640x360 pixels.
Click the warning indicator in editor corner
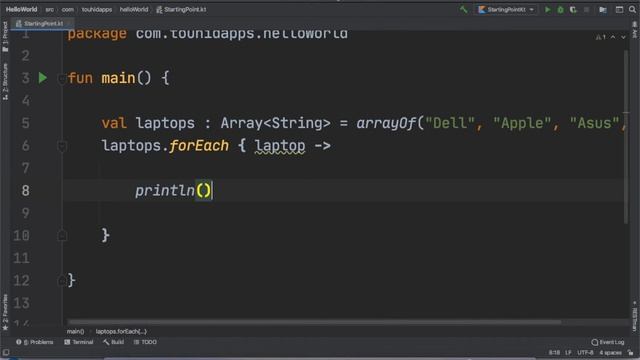point(601,37)
